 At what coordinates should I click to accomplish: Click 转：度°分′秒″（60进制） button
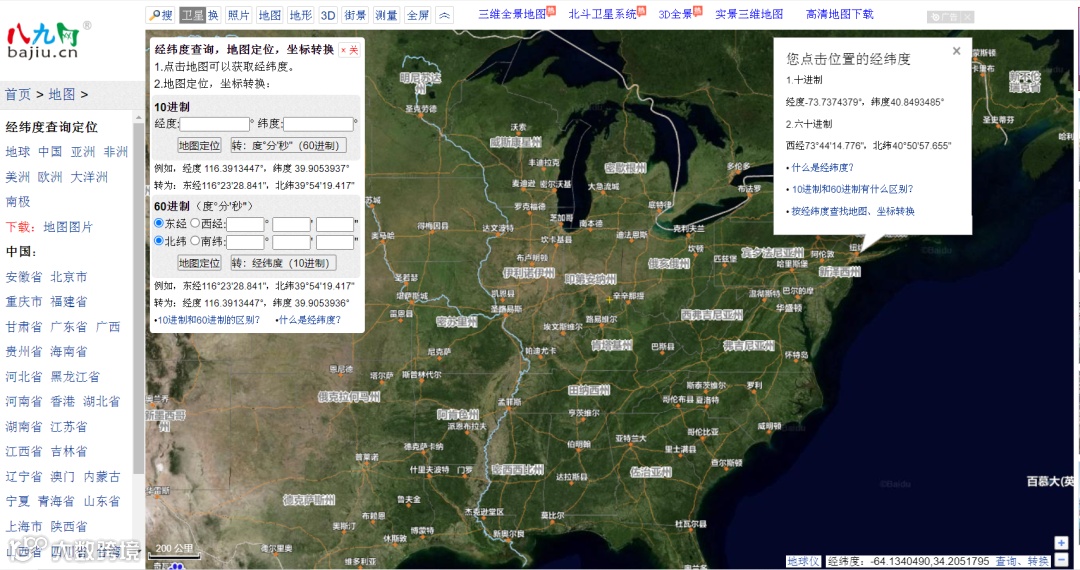(288, 145)
